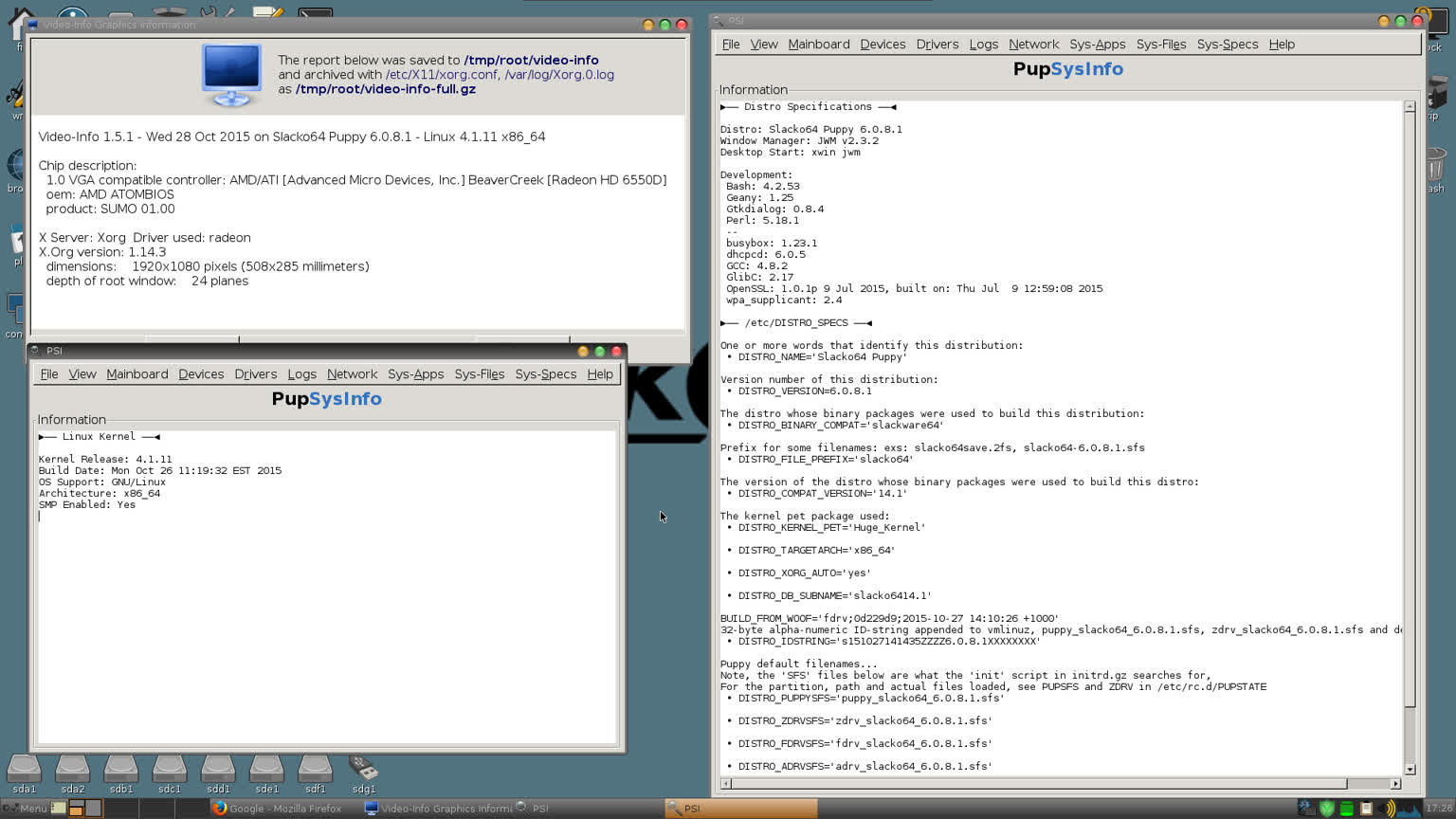Open Mainboard menu in Linux Kernel PSI window
This screenshot has width=1456, height=819.
coord(137,374)
